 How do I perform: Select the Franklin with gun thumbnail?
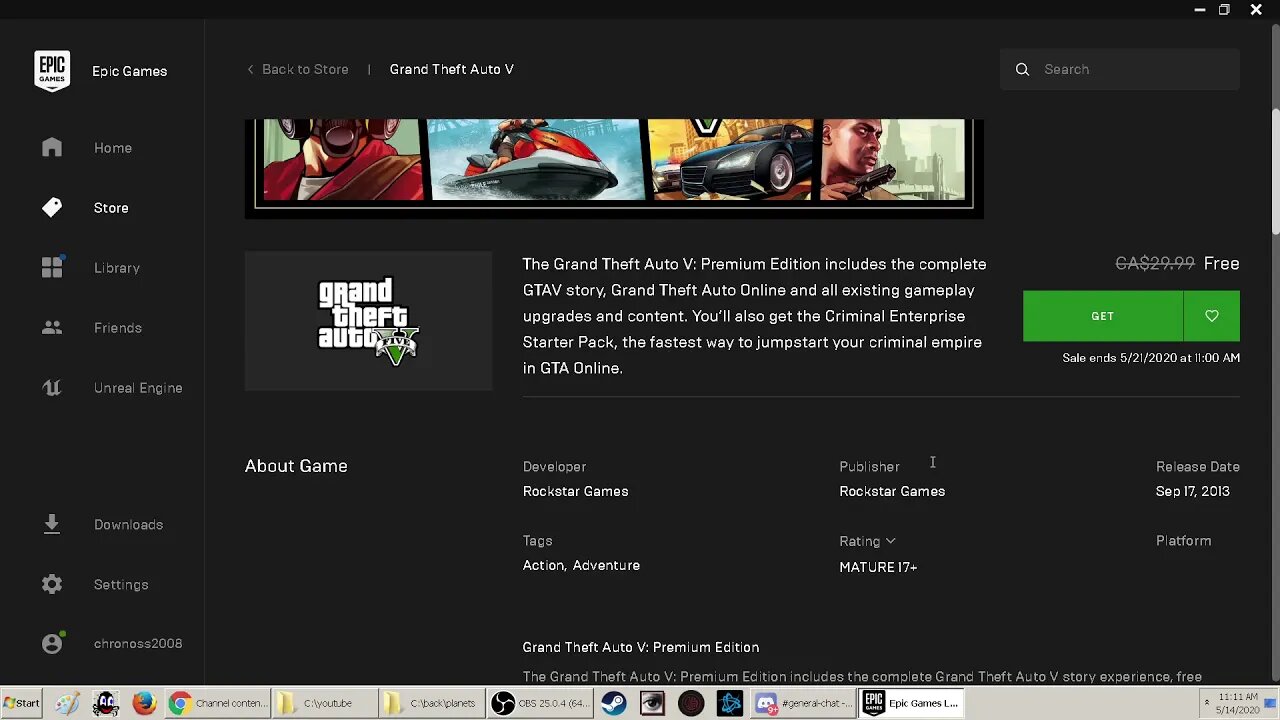(x=892, y=160)
